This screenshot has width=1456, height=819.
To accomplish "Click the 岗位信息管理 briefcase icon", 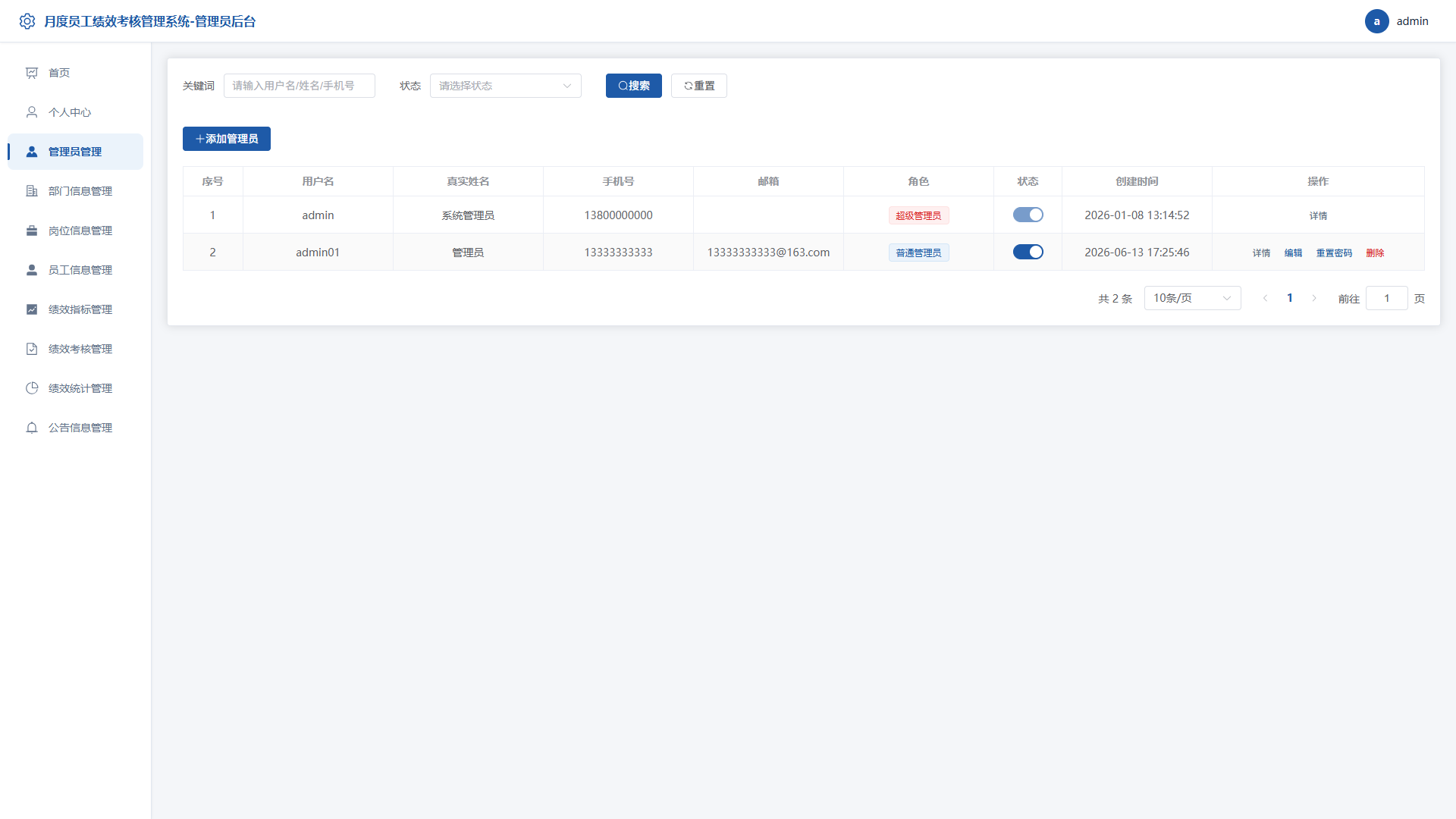I will [32, 231].
